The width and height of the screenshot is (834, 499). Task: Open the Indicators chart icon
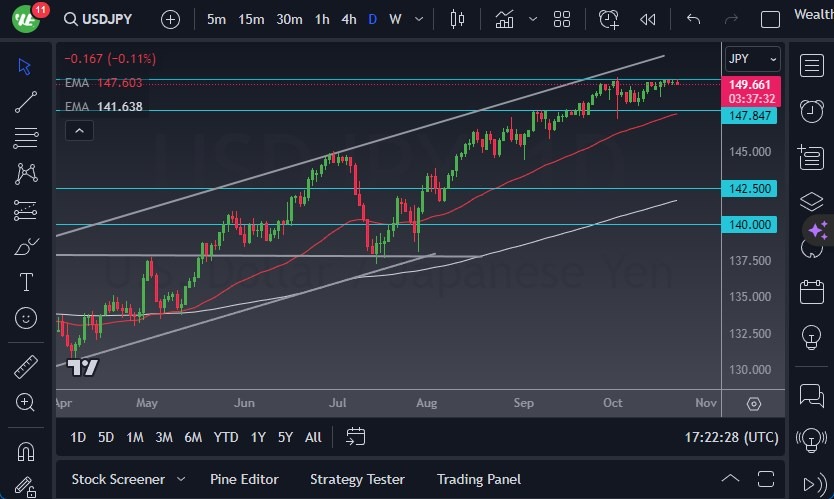click(x=505, y=19)
